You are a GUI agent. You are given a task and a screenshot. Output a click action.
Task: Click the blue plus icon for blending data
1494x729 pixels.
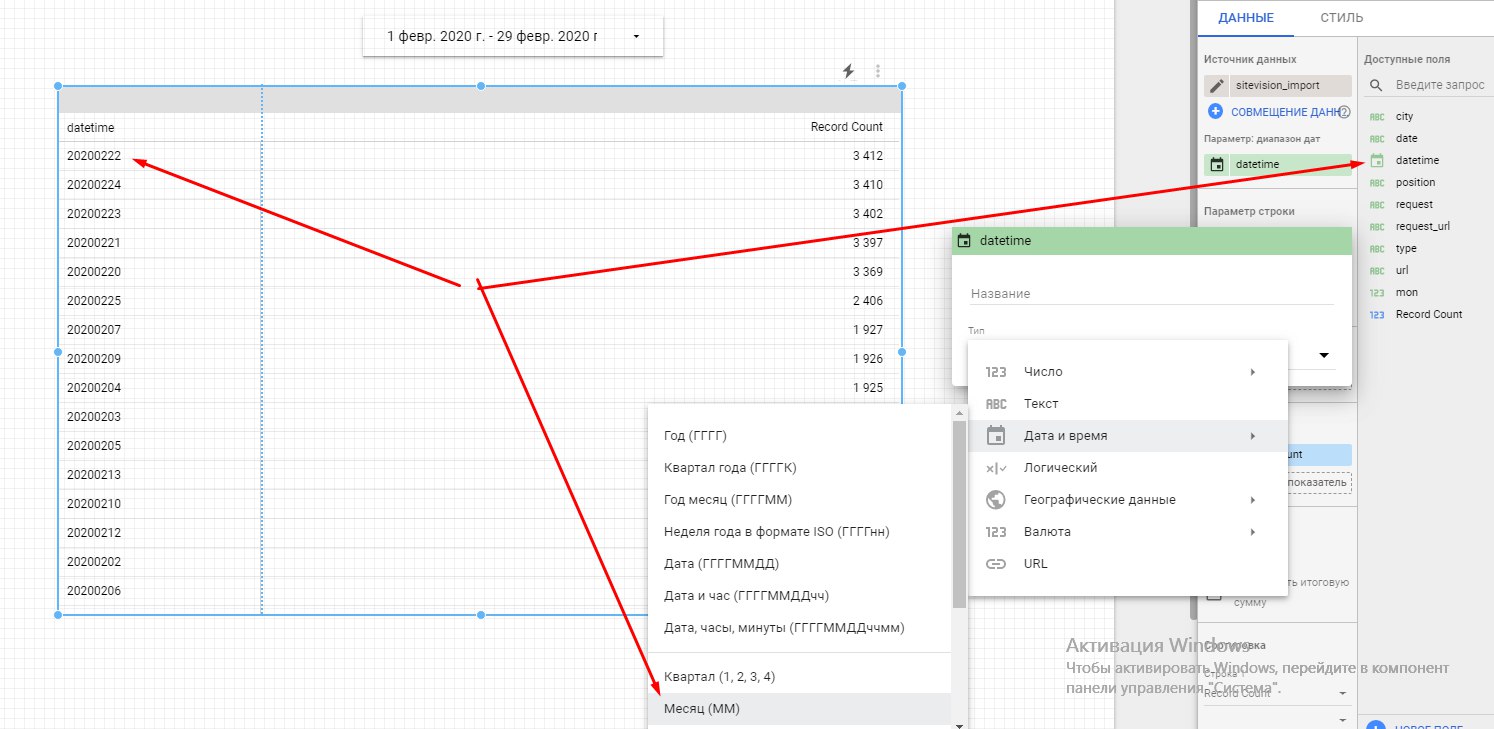coord(1216,112)
